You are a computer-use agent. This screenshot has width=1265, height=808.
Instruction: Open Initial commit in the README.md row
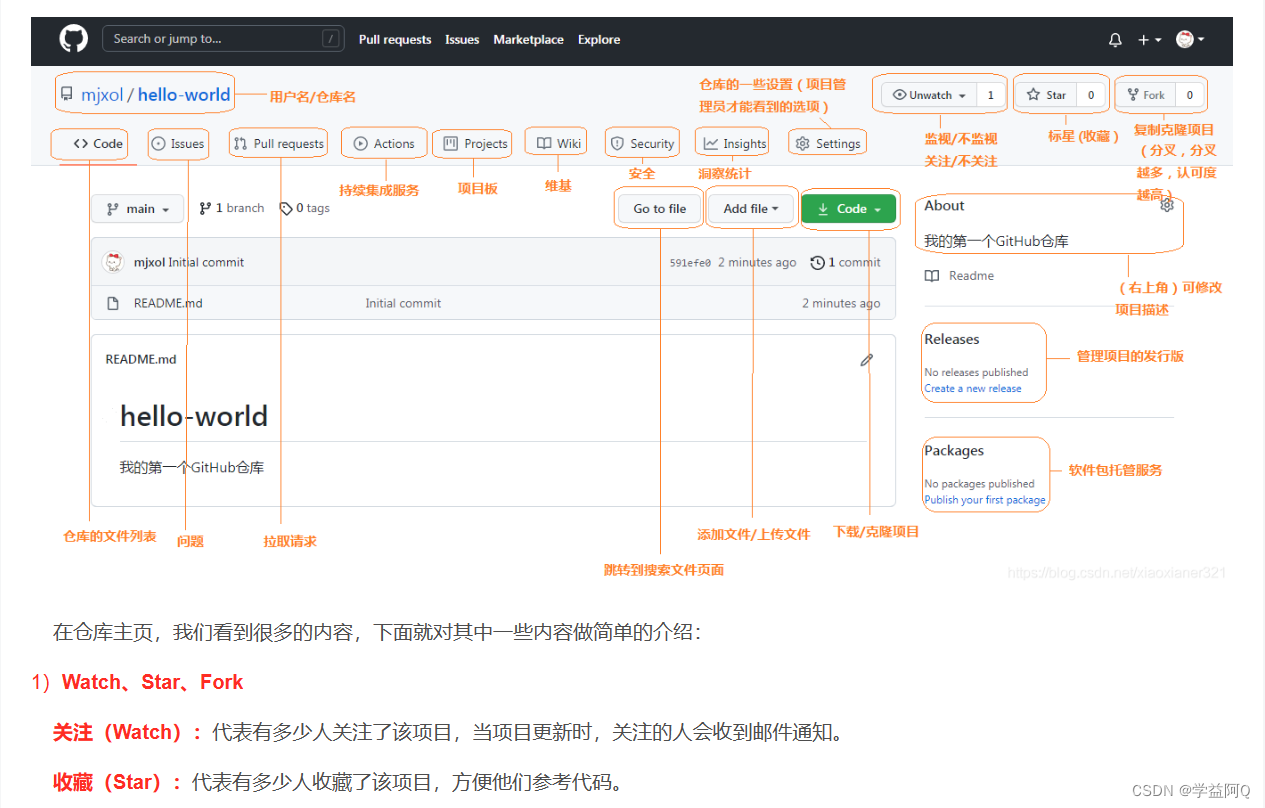[x=403, y=303]
